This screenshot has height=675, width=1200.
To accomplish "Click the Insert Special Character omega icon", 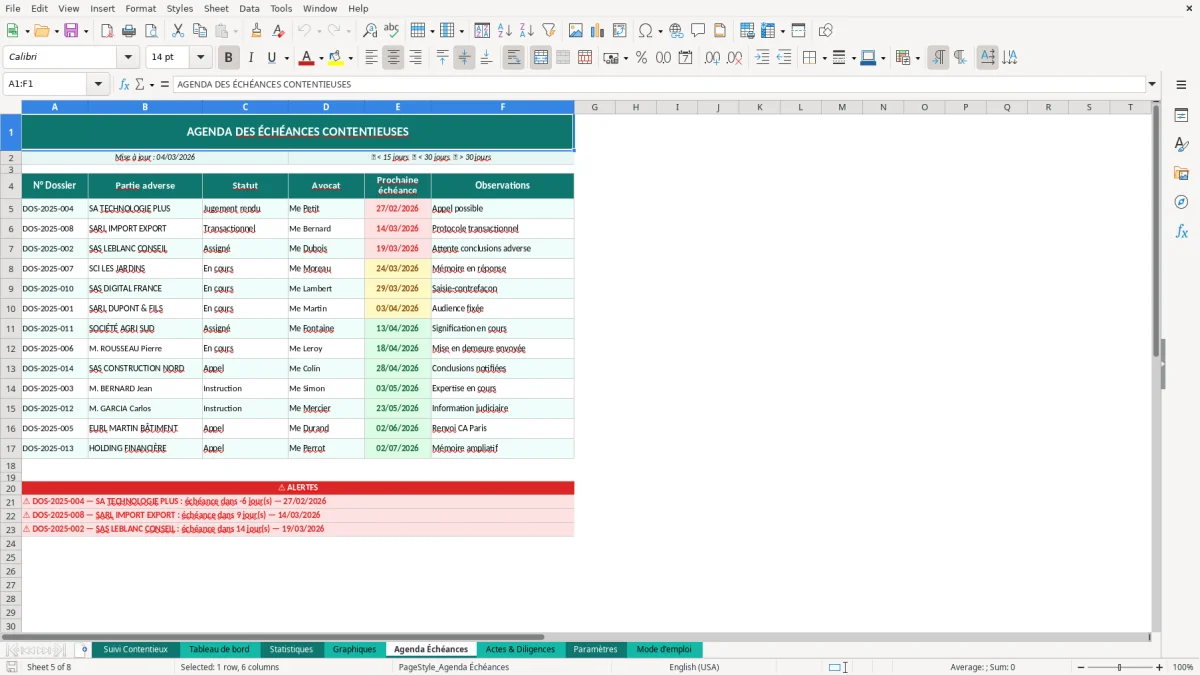I will 645,31.
